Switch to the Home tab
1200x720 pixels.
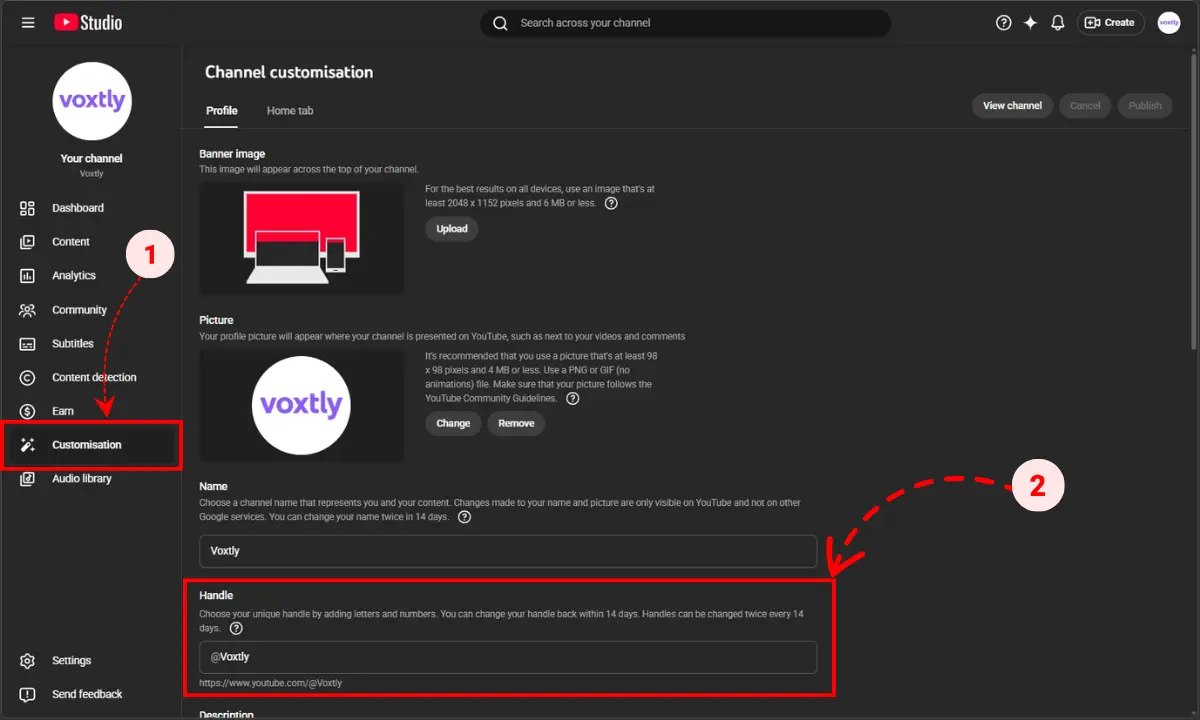click(290, 111)
